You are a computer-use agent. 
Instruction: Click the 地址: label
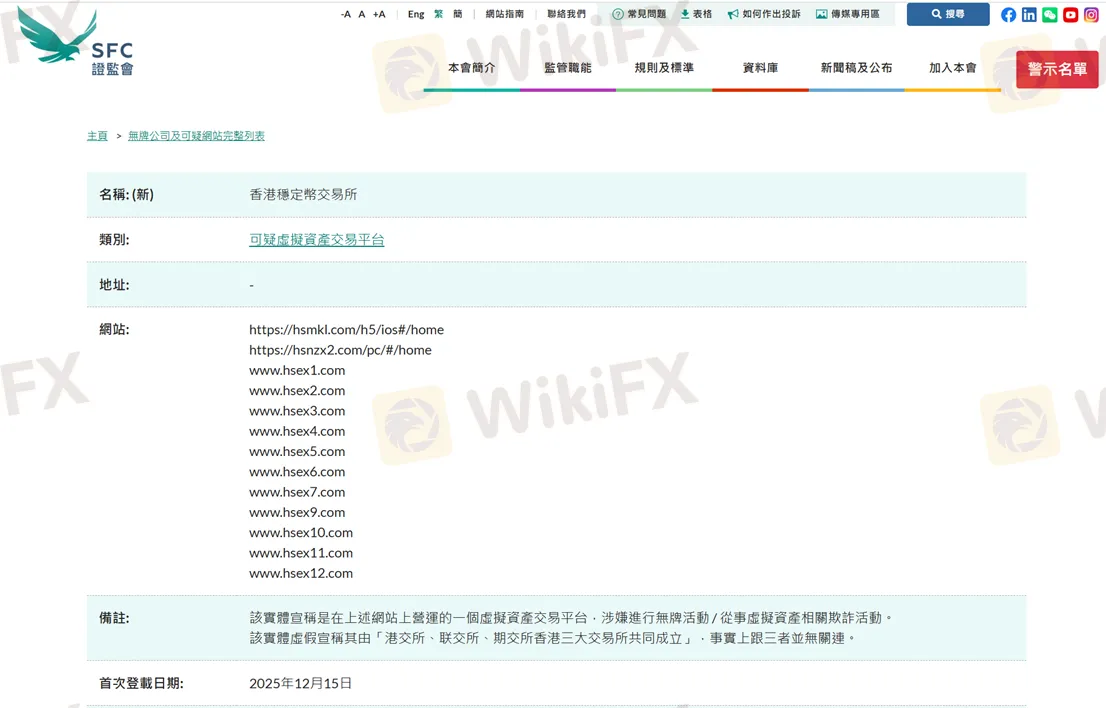coord(114,285)
